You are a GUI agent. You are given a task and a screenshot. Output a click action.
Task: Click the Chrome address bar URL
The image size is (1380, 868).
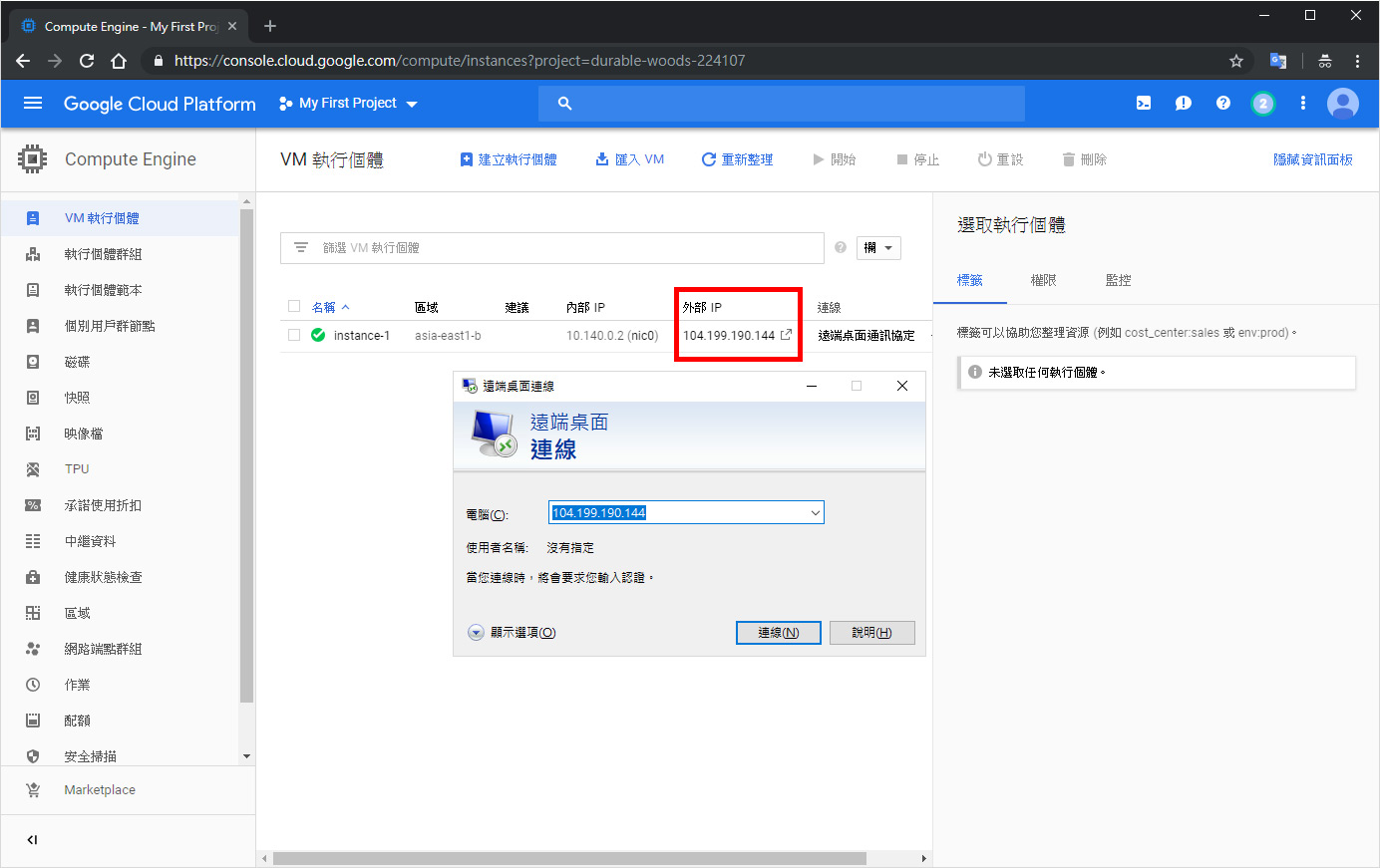click(460, 61)
